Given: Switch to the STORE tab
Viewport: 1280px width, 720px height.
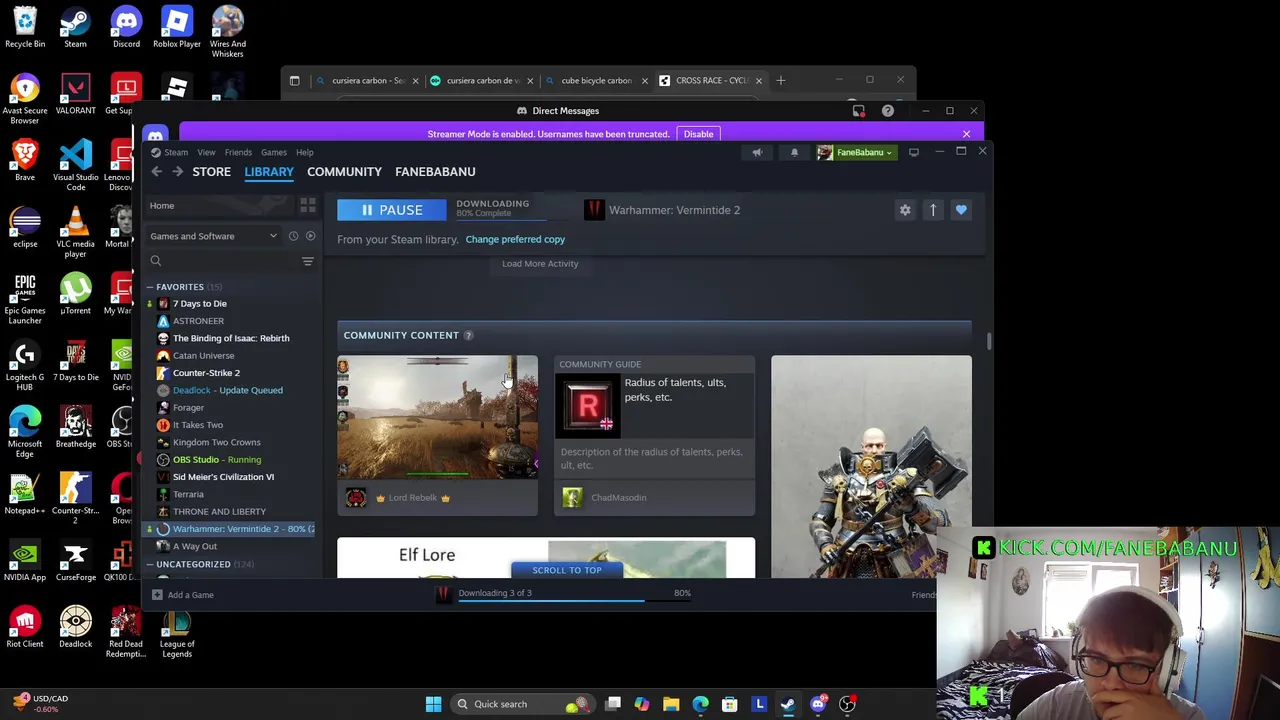Looking at the screenshot, I should pos(211,172).
